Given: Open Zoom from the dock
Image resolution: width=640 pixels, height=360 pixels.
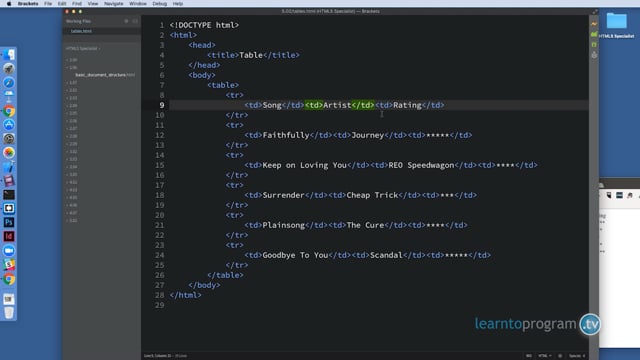Looking at the screenshot, I should click(9, 251).
